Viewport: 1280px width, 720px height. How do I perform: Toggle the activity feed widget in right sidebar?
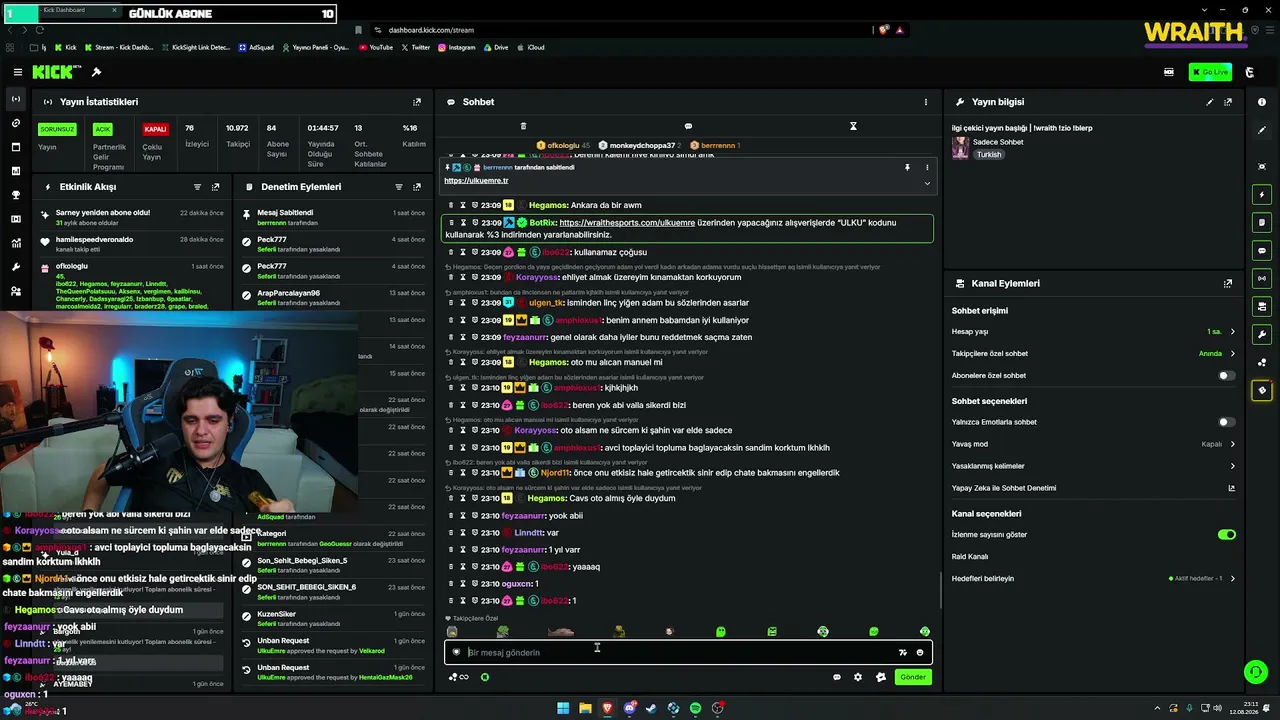coord(1262,194)
